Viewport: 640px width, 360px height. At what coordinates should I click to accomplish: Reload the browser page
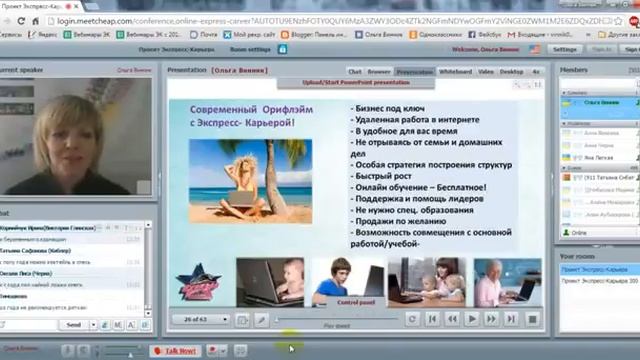click(x=22, y=21)
